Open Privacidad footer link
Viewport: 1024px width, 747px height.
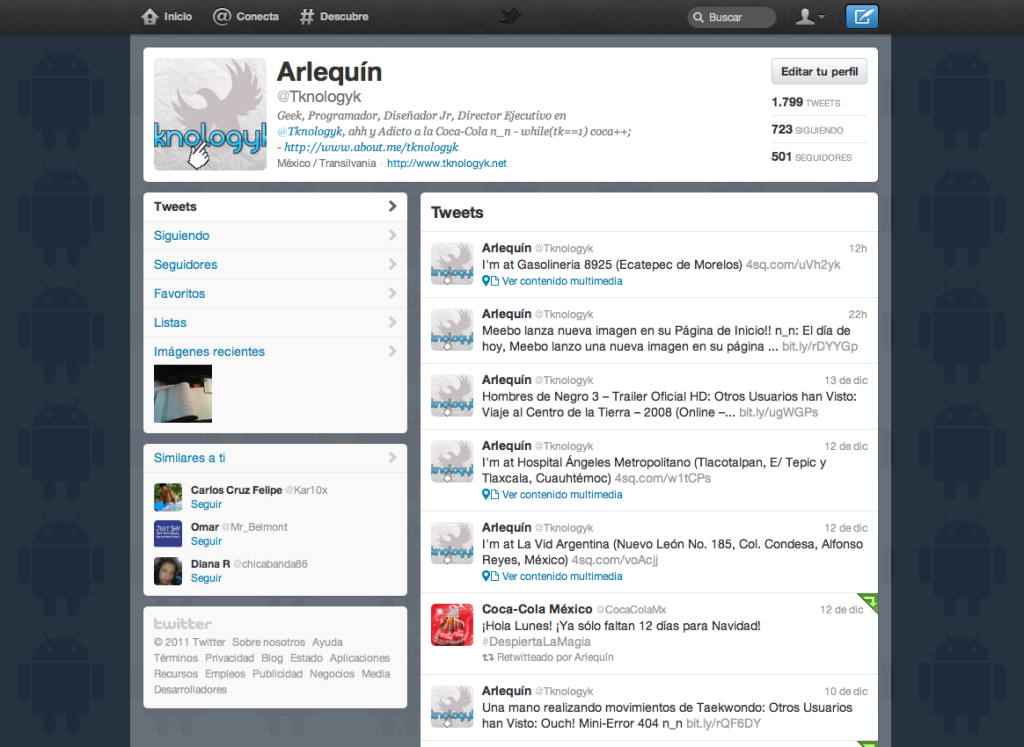tap(229, 658)
